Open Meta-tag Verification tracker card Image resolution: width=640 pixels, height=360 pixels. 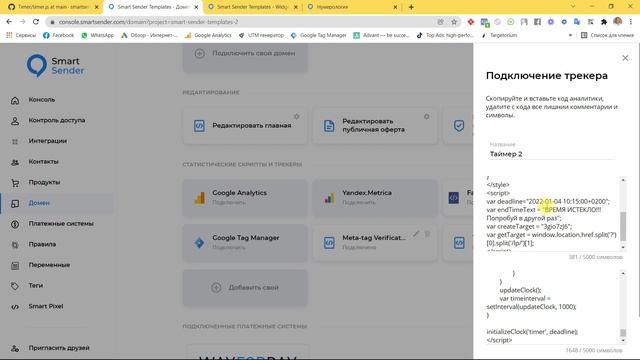click(375, 242)
